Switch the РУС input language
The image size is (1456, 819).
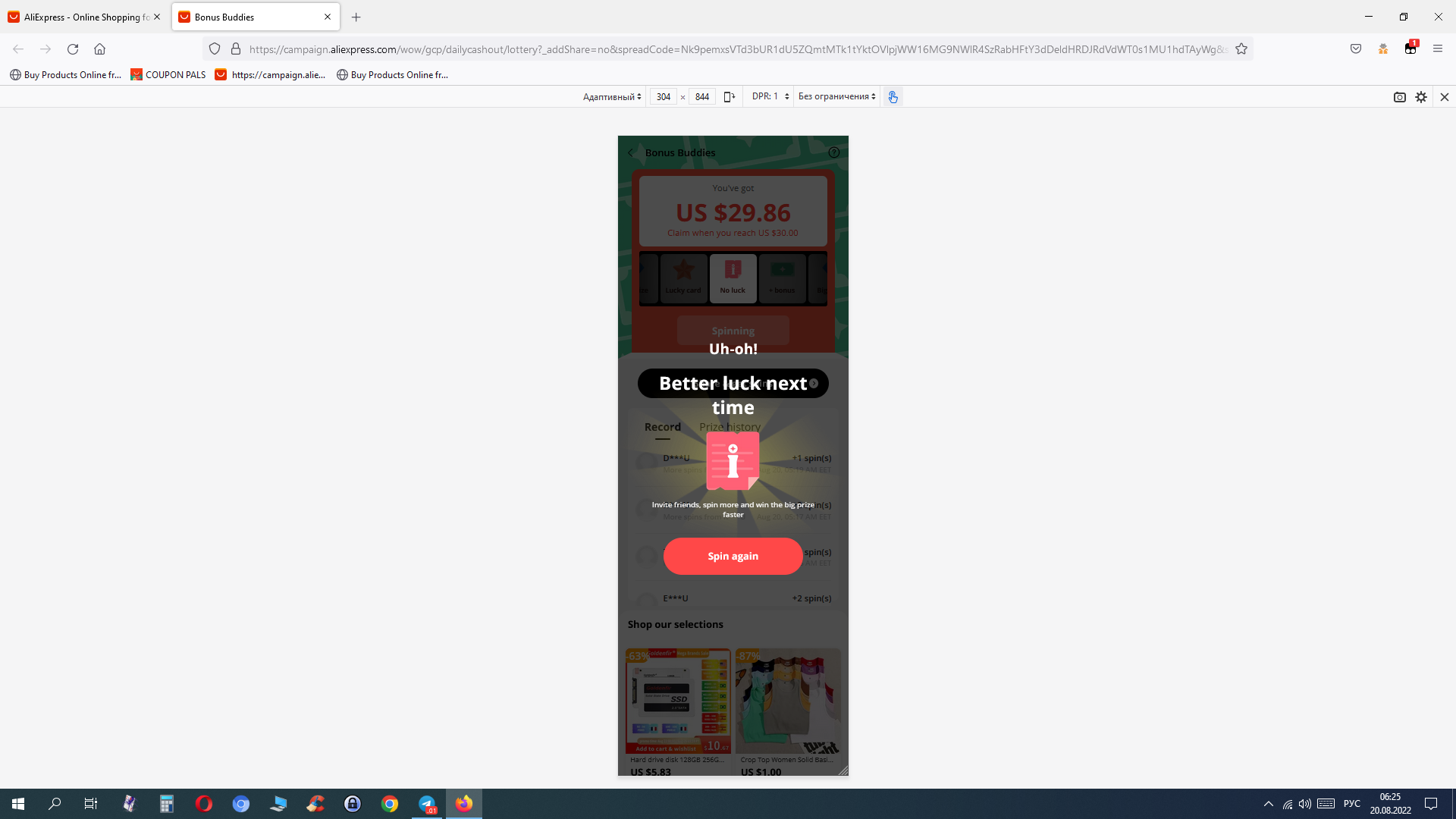tap(1352, 804)
